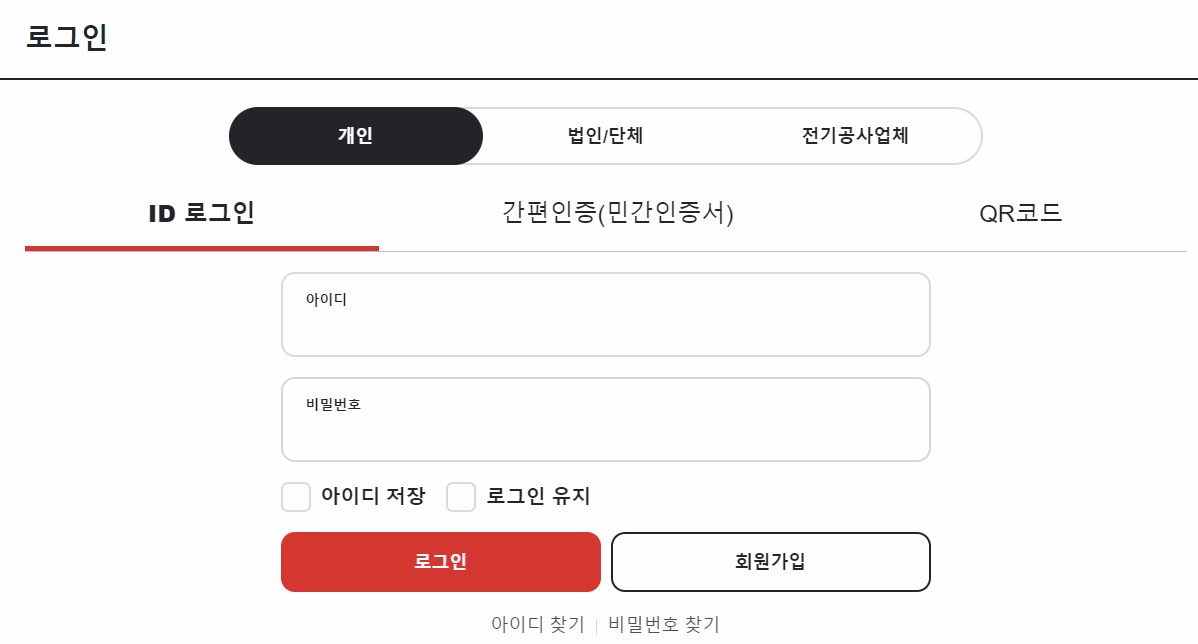
Task: Enable the 아이디 저장 checkbox
Action: pyautogui.click(x=296, y=497)
